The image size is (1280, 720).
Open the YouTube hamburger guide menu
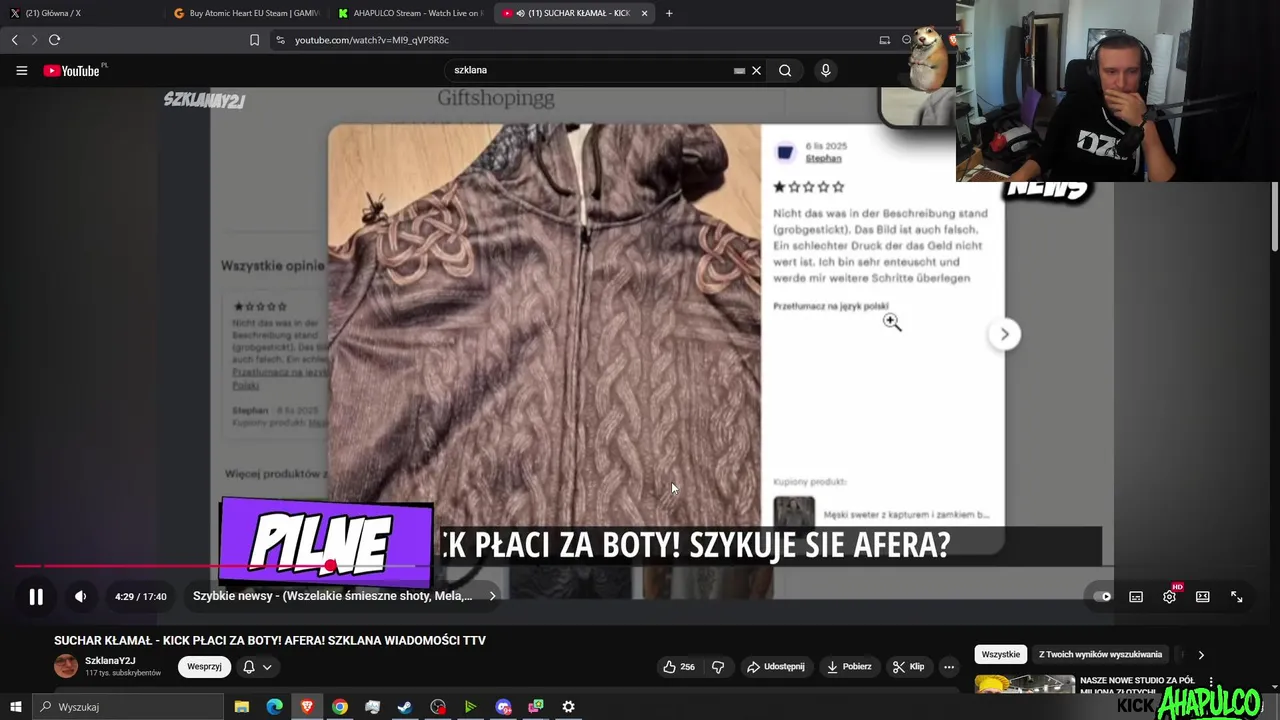21,70
